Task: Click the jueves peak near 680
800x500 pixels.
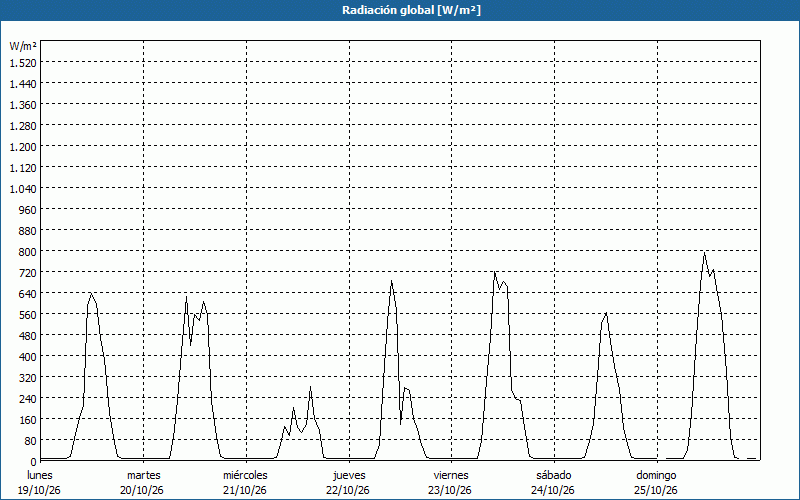Action: (x=391, y=282)
